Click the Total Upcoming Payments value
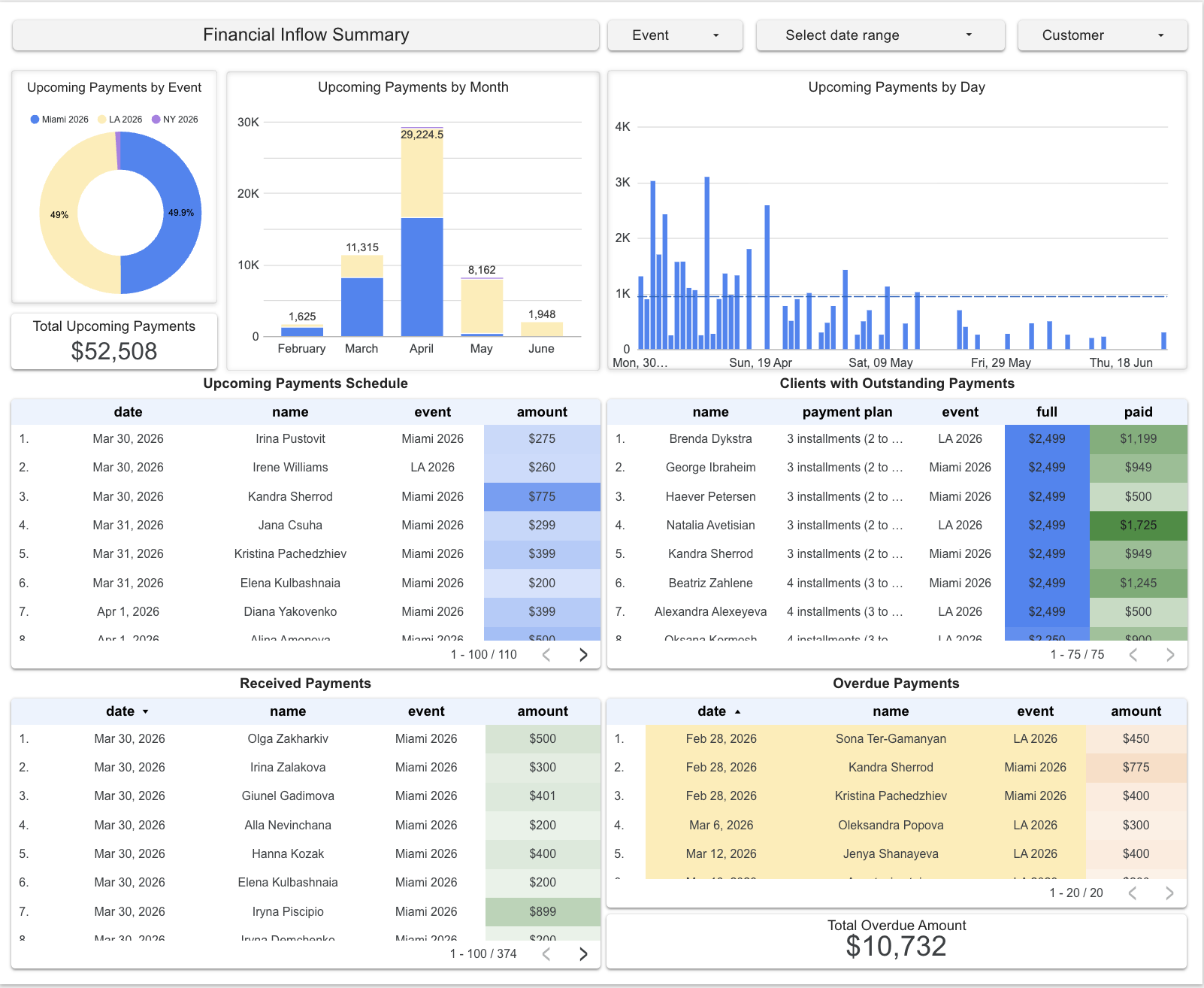This screenshot has width=1204, height=988. (113, 350)
